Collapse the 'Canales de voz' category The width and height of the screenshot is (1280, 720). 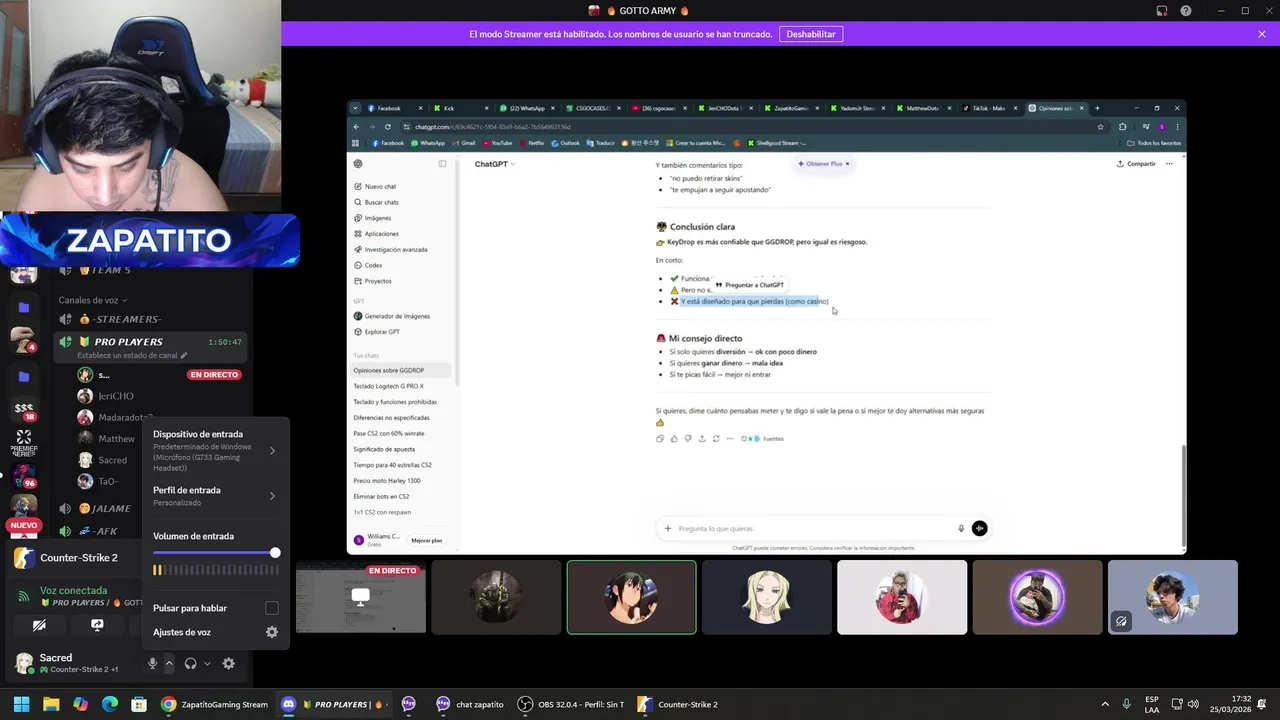pos(92,300)
